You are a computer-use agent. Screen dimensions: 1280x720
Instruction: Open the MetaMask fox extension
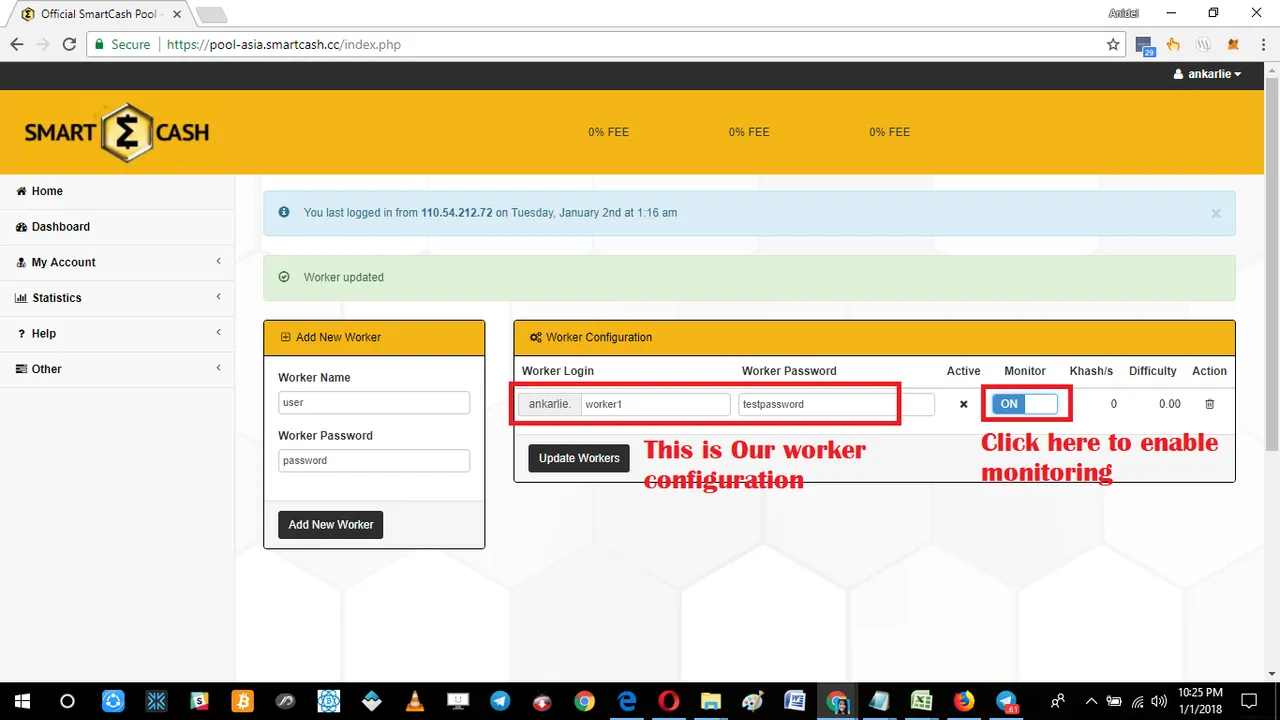[x=1233, y=44]
